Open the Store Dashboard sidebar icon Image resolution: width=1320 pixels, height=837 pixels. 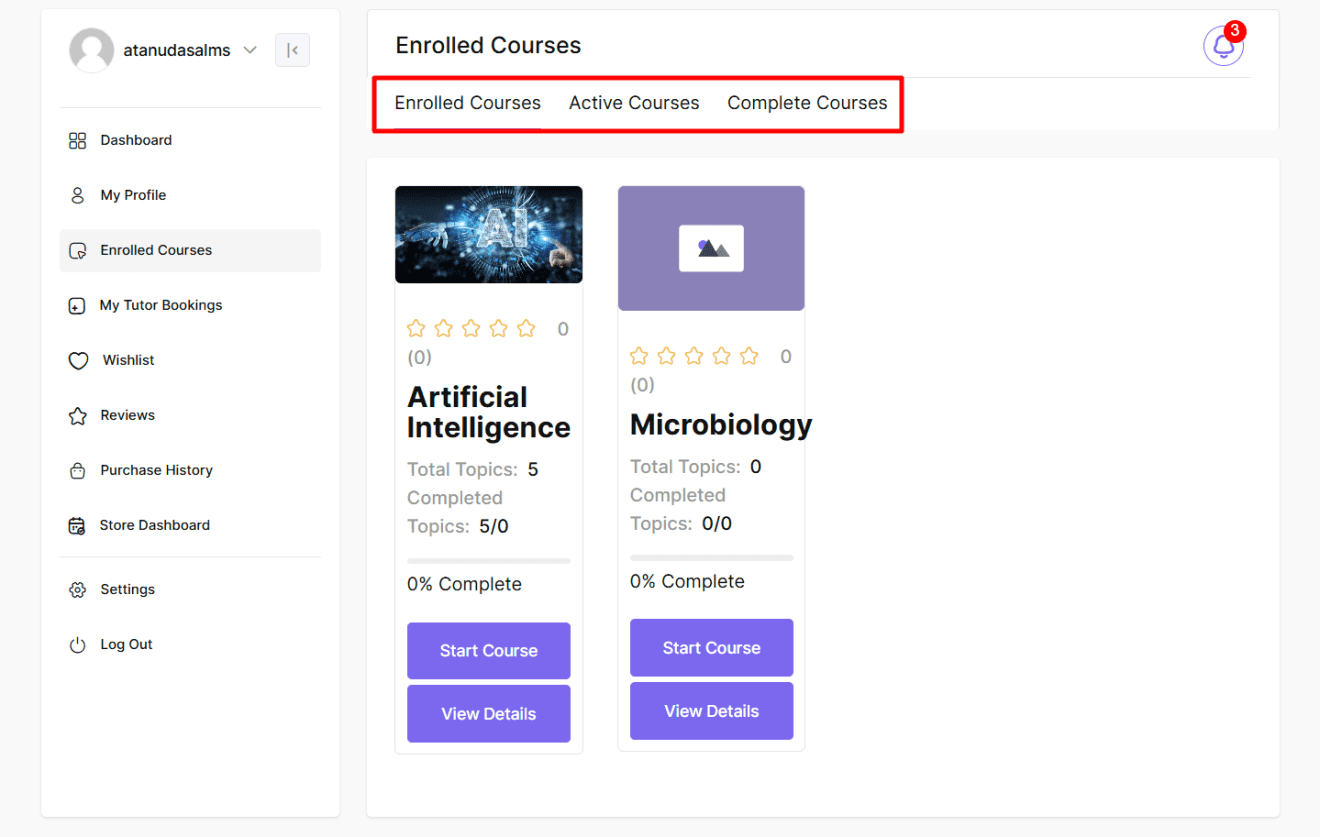pos(78,525)
